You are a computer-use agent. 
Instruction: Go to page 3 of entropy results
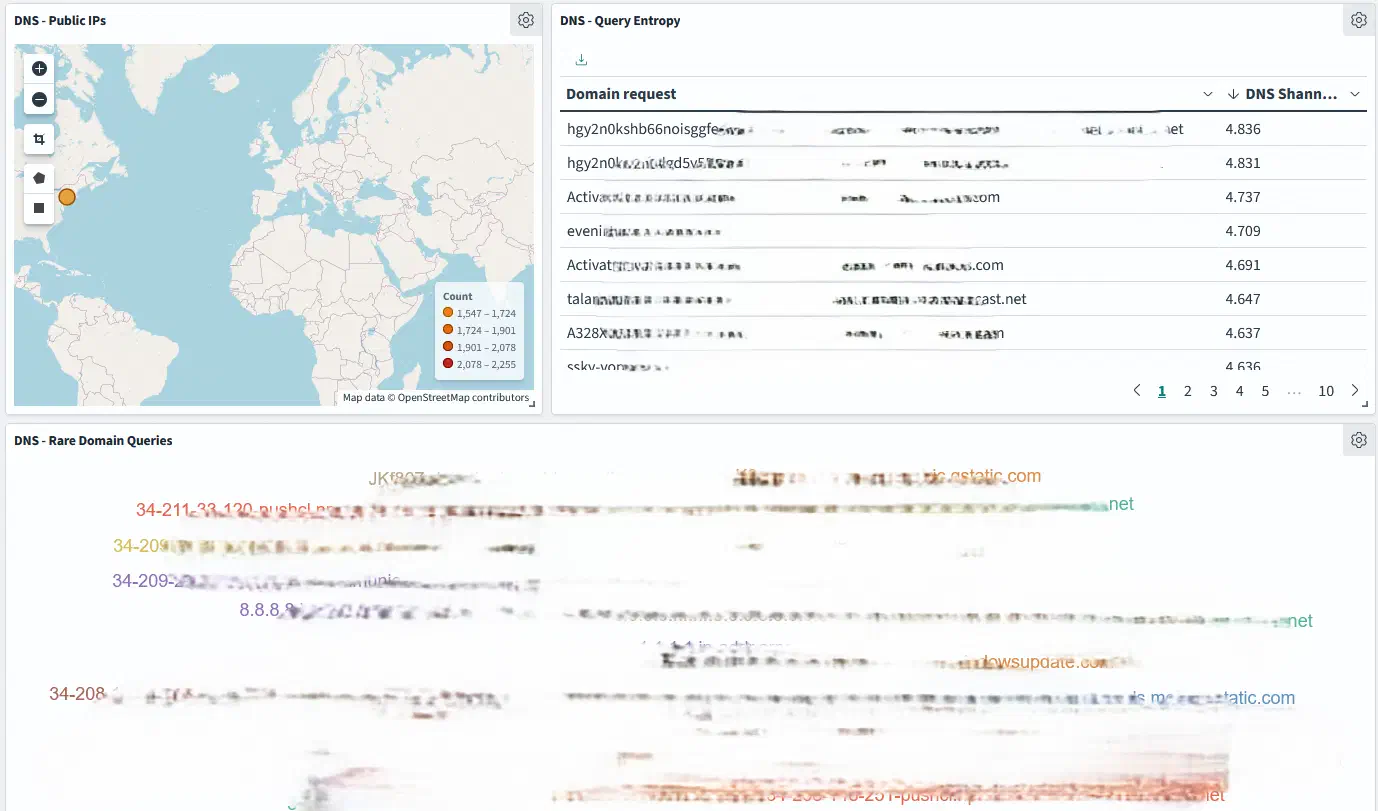click(x=1214, y=391)
